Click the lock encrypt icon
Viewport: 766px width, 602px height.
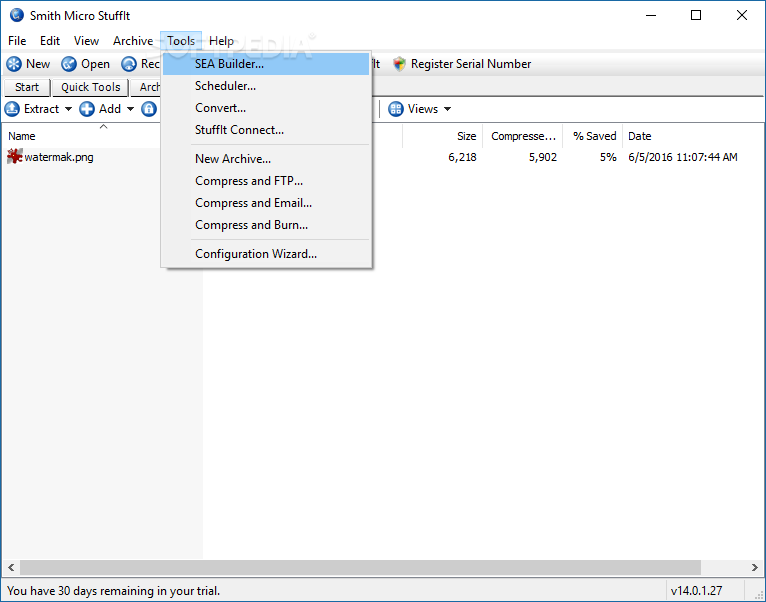pyautogui.click(x=149, y=109)
